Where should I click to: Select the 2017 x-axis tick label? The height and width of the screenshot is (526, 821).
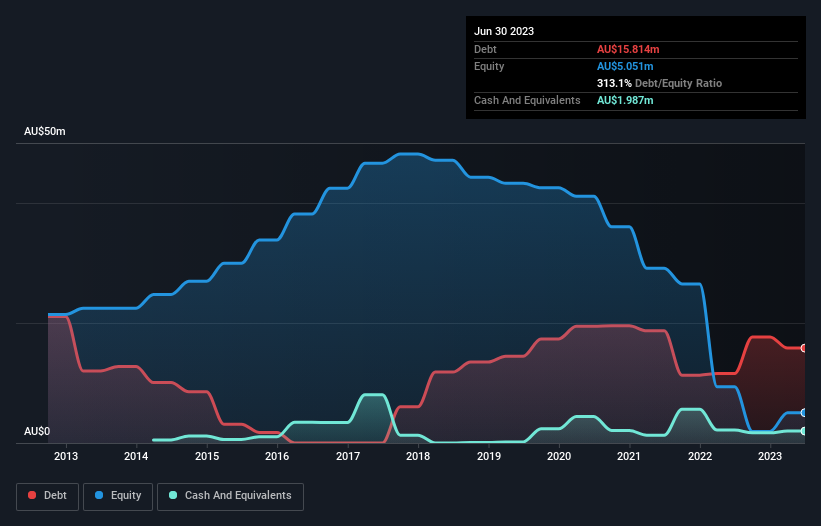(x=348, y=457)
